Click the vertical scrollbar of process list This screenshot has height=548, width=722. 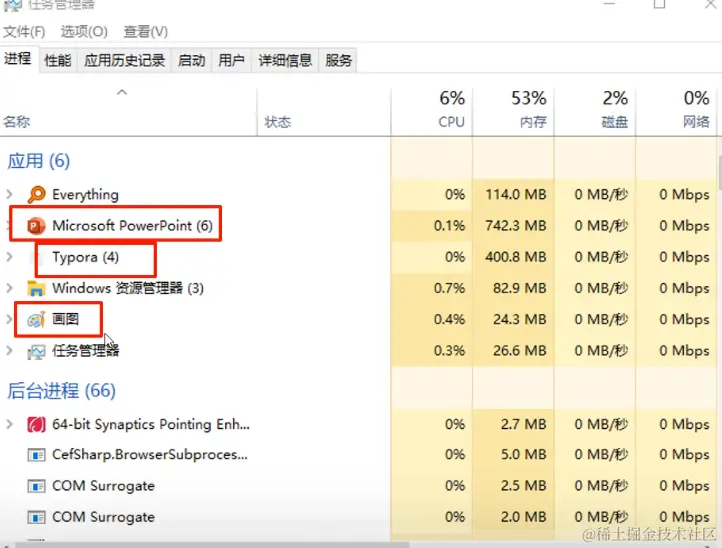(x=719, y=173)
